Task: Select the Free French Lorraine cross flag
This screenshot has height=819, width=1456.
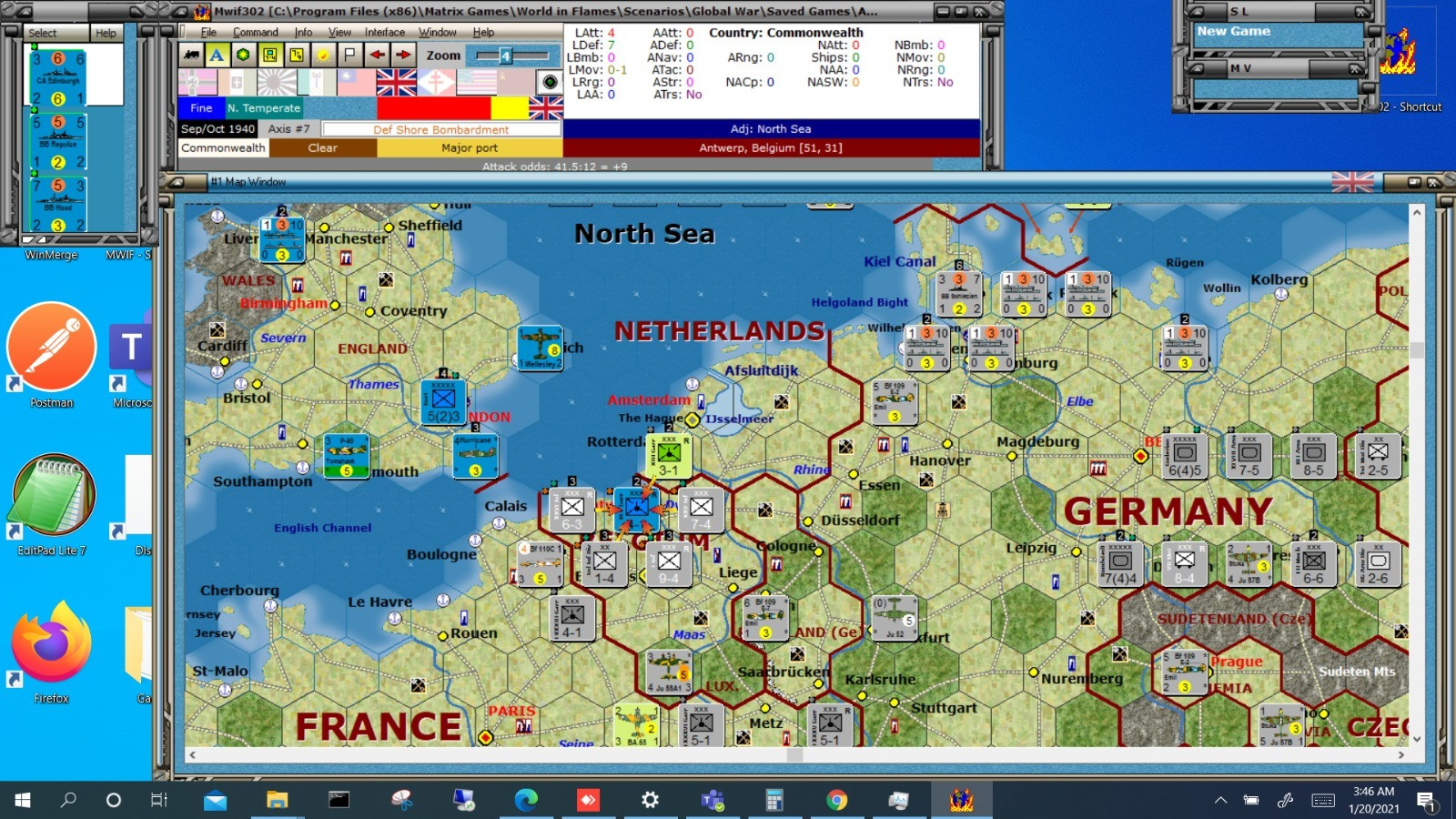Action: [436, 83]
